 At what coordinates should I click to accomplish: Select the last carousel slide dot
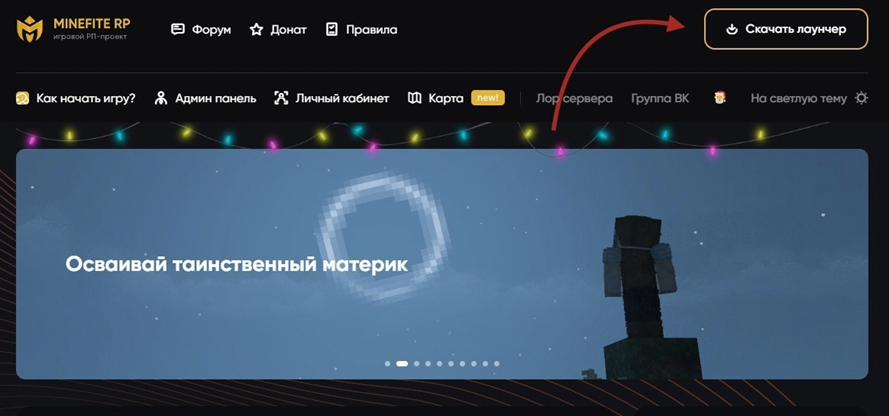point(497,364)
